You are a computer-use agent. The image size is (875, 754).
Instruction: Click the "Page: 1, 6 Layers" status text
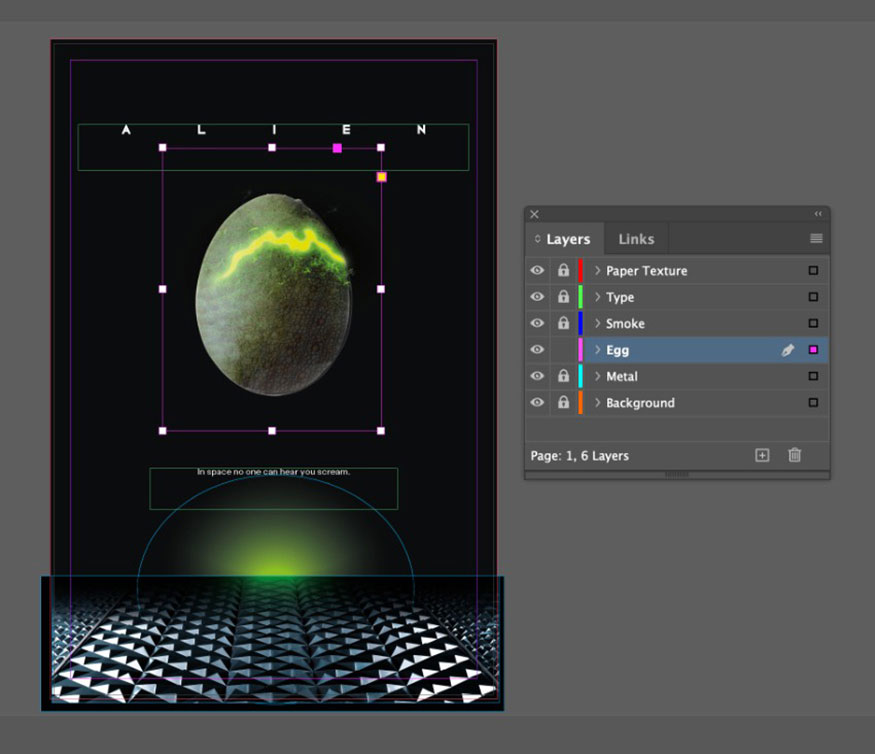coord(579,456)
